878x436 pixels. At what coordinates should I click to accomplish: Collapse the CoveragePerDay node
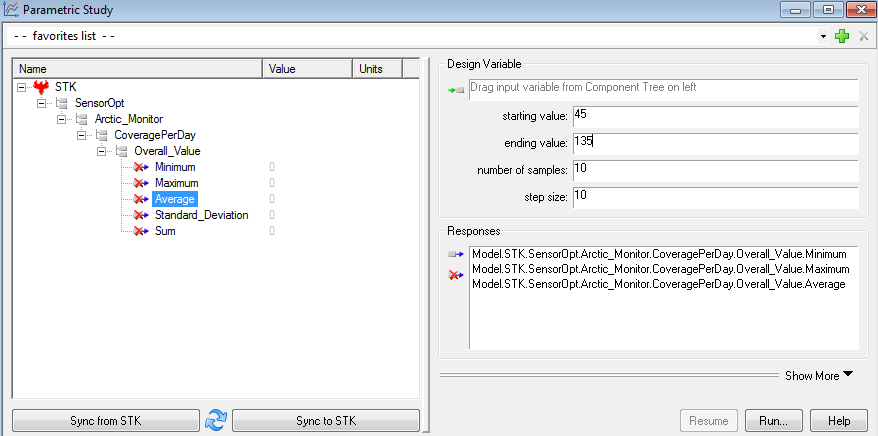pyautogui.click(x=82, y=136)
